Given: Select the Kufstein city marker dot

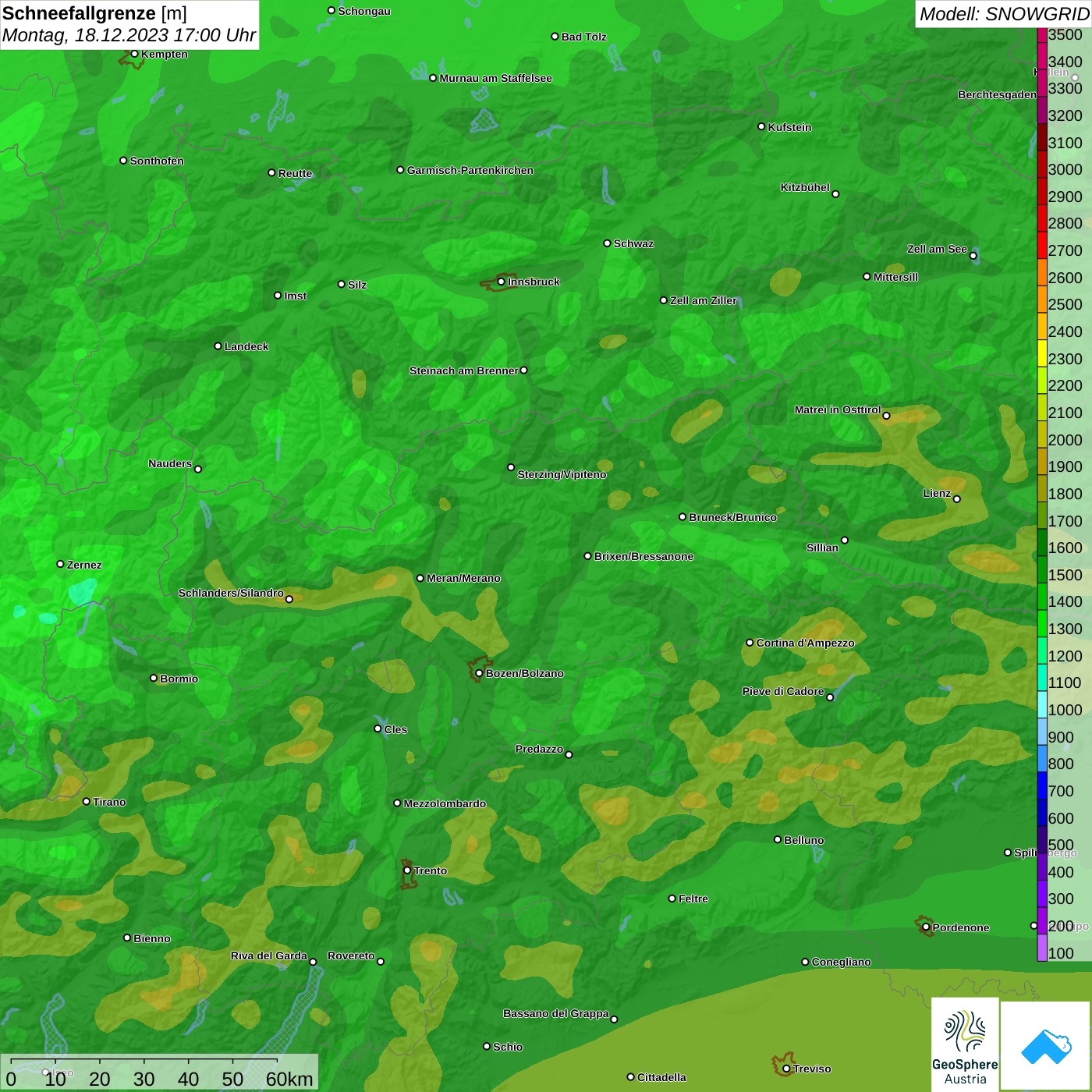Looking at the screenshot, I should (761, 126).
